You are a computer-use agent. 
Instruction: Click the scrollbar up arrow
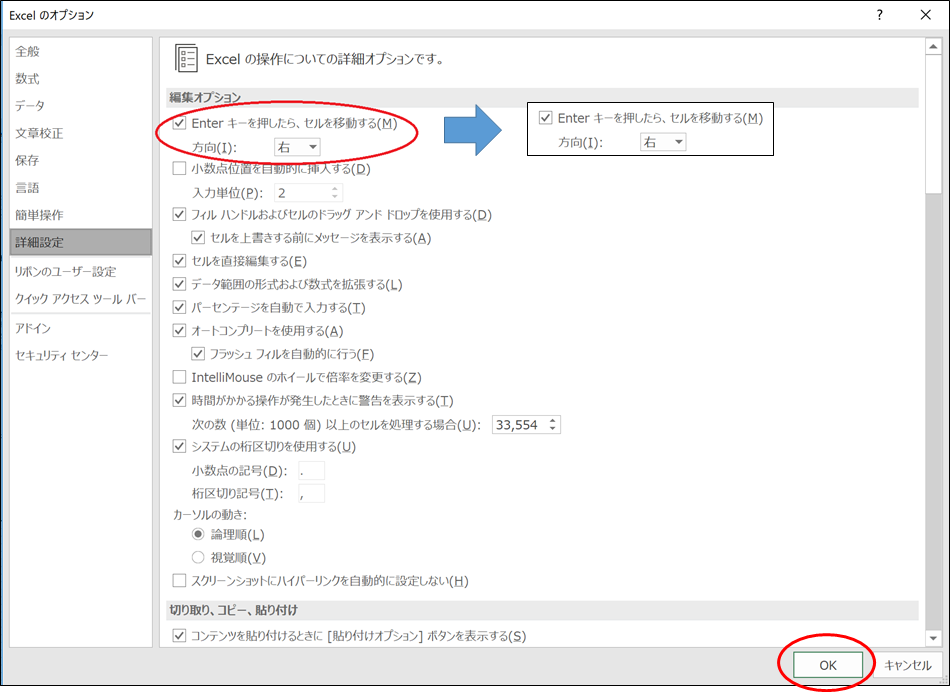[933, 47]
